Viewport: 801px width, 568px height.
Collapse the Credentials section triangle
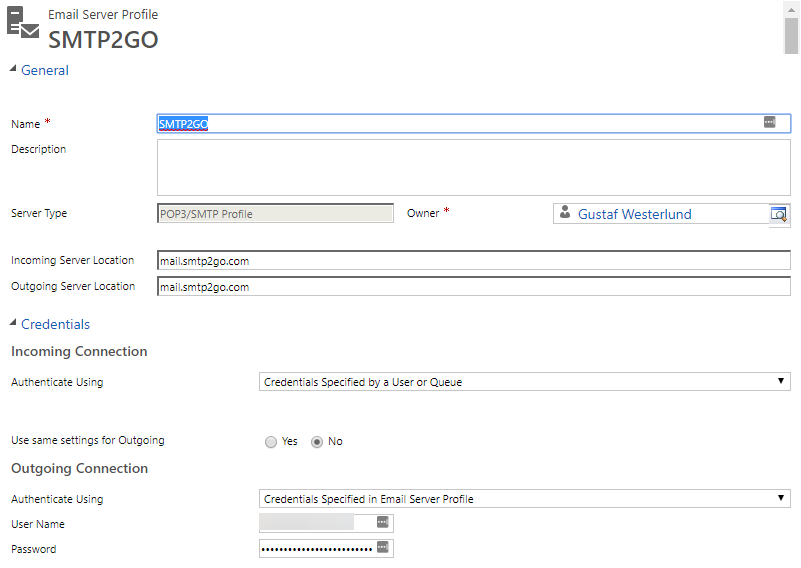[x=13, y=323]
